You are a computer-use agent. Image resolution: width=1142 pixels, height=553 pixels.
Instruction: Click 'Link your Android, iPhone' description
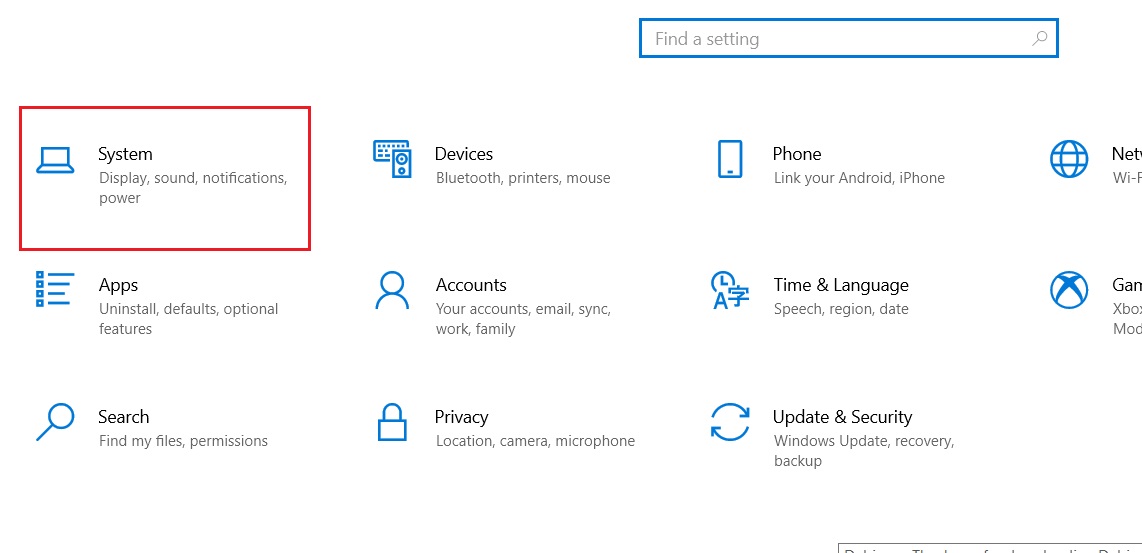point(859,178)
